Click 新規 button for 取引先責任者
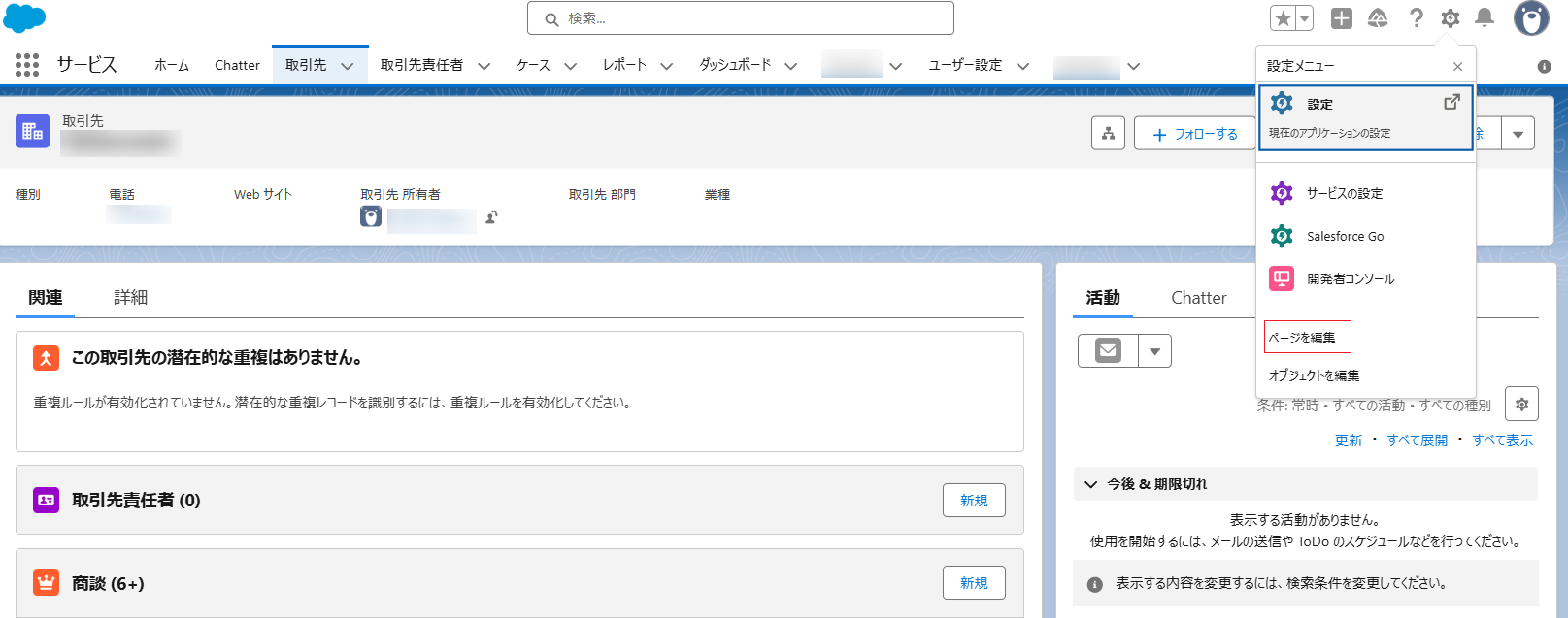Screen dimensions: 1568x618 [x=974, y=500]
